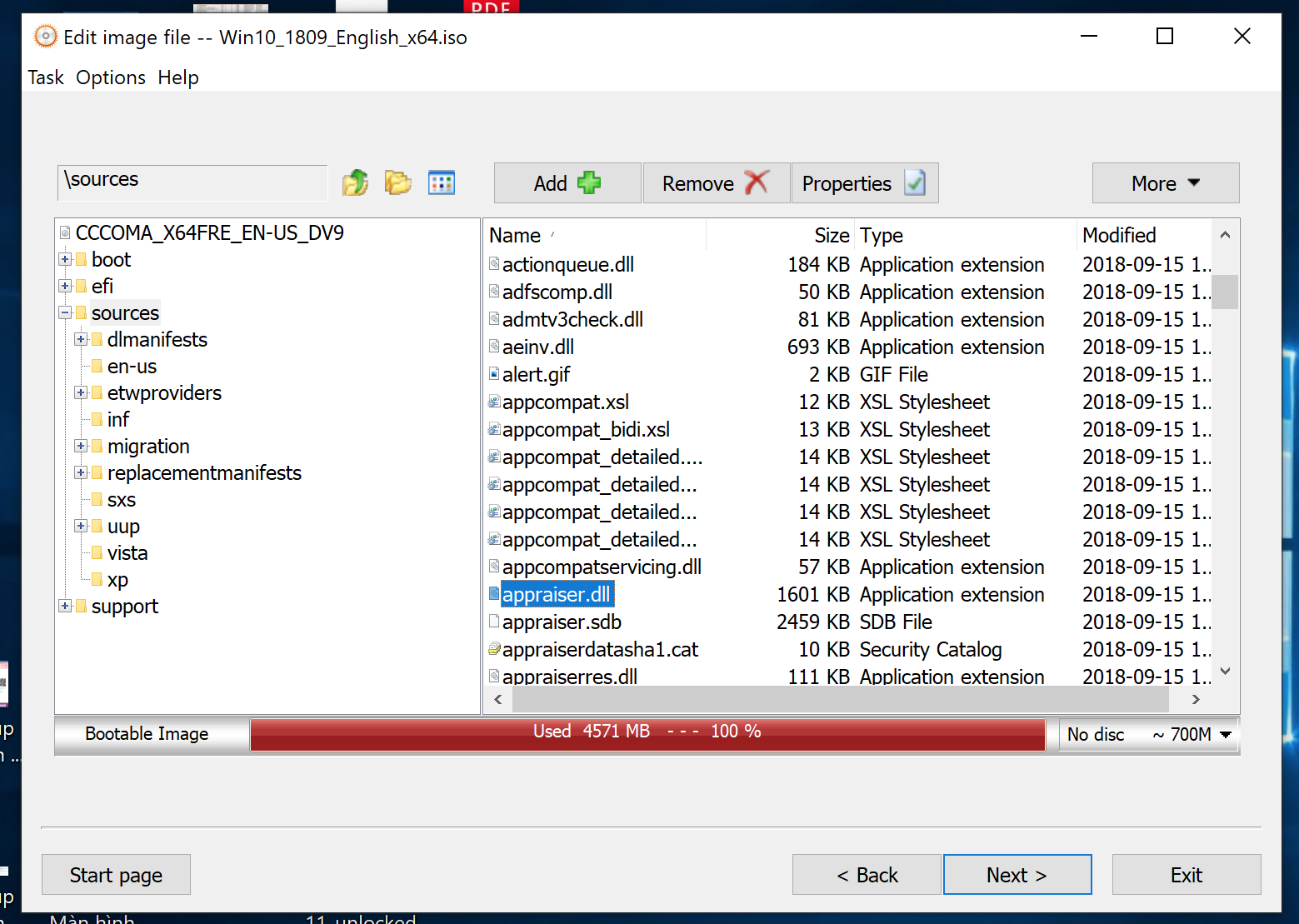Viewport: 1299px width, 924px height.
Task: Click the Add button with green plus
Action: click(x=567, y=183)
